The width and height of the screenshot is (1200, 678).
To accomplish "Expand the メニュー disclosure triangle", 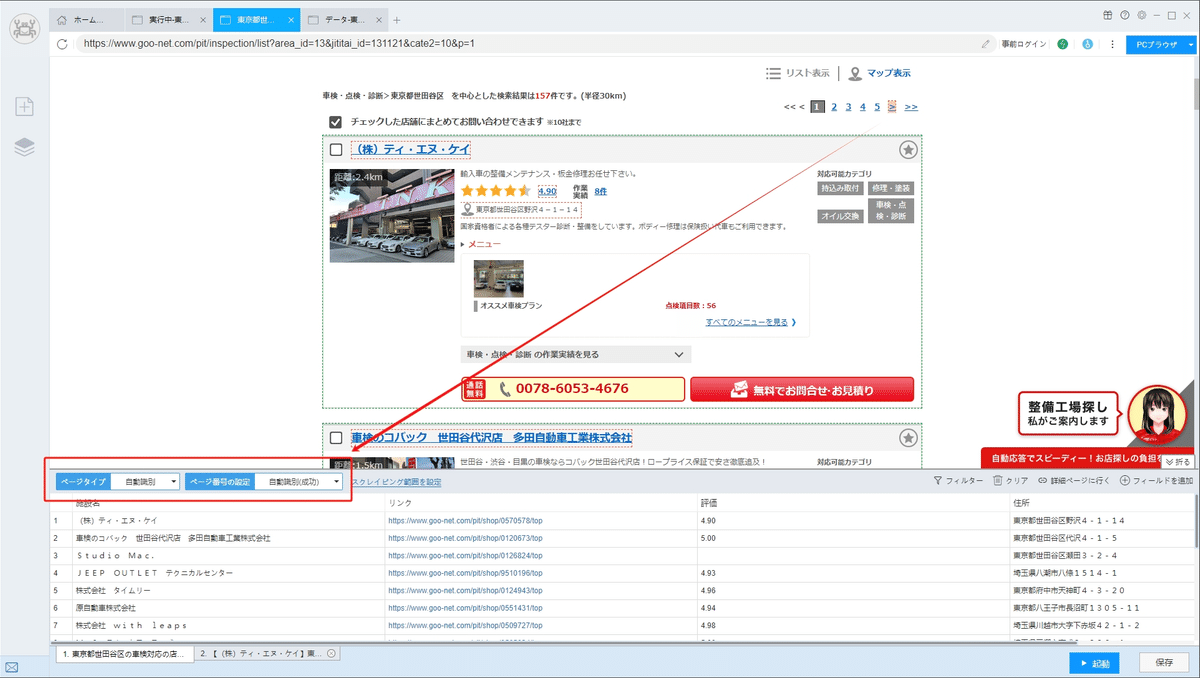I will tap(463, 244).
